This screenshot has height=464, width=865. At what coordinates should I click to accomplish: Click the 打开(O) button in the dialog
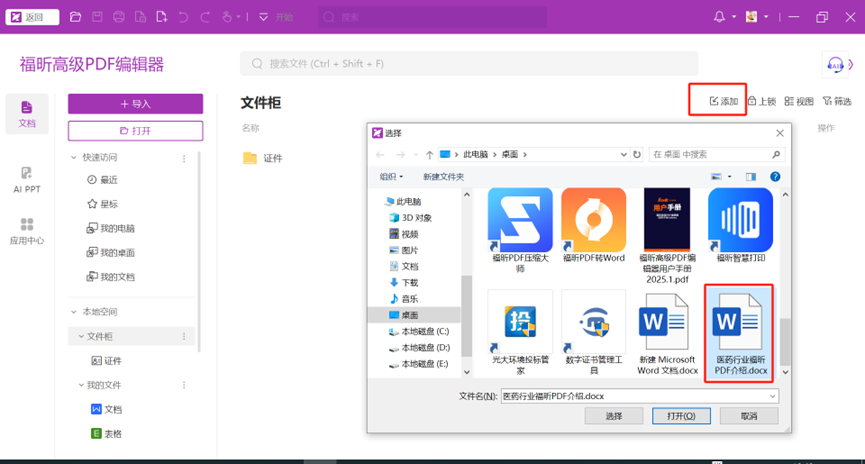click(681, 416)
